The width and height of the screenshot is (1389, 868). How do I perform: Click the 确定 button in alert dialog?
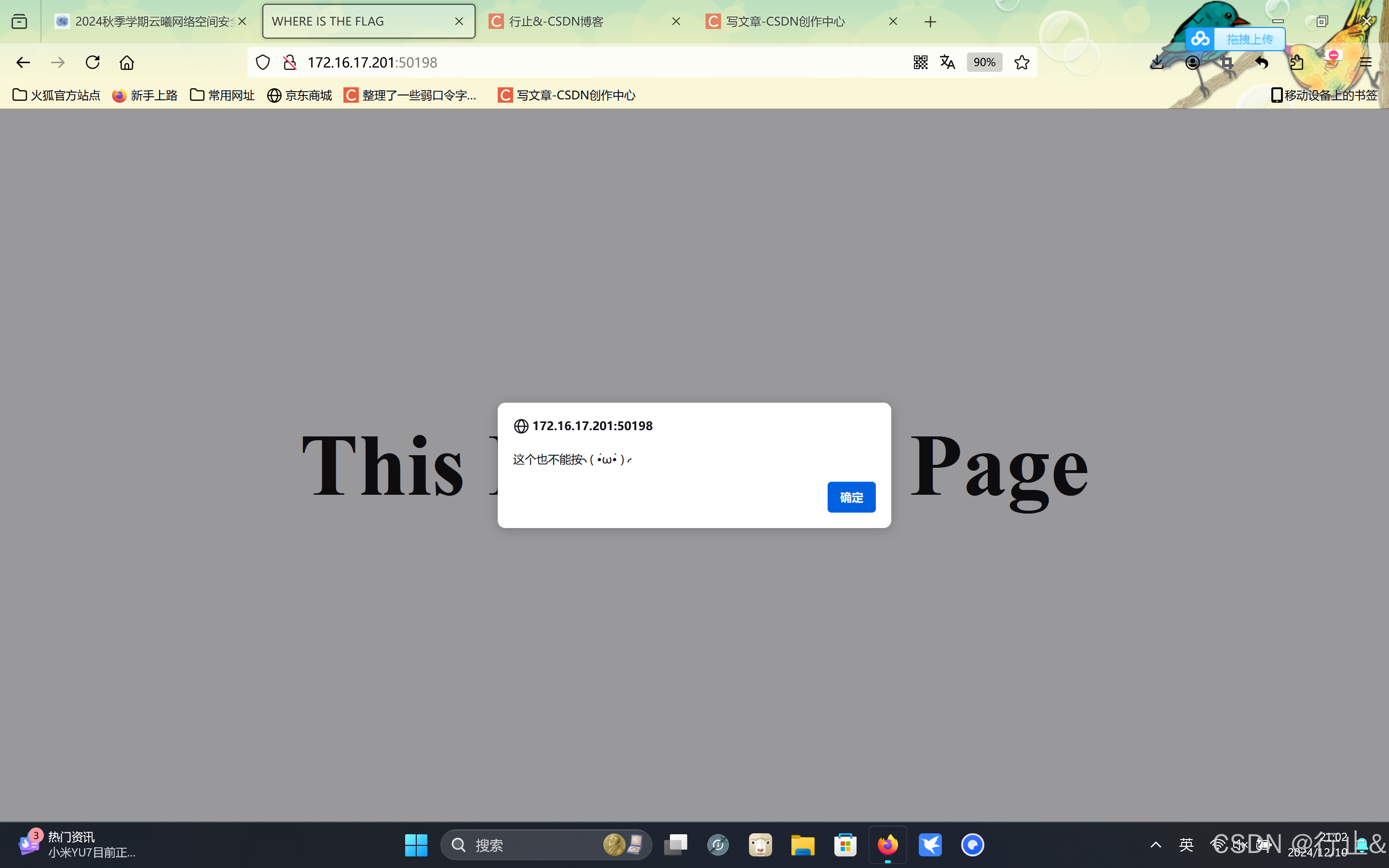851,497
